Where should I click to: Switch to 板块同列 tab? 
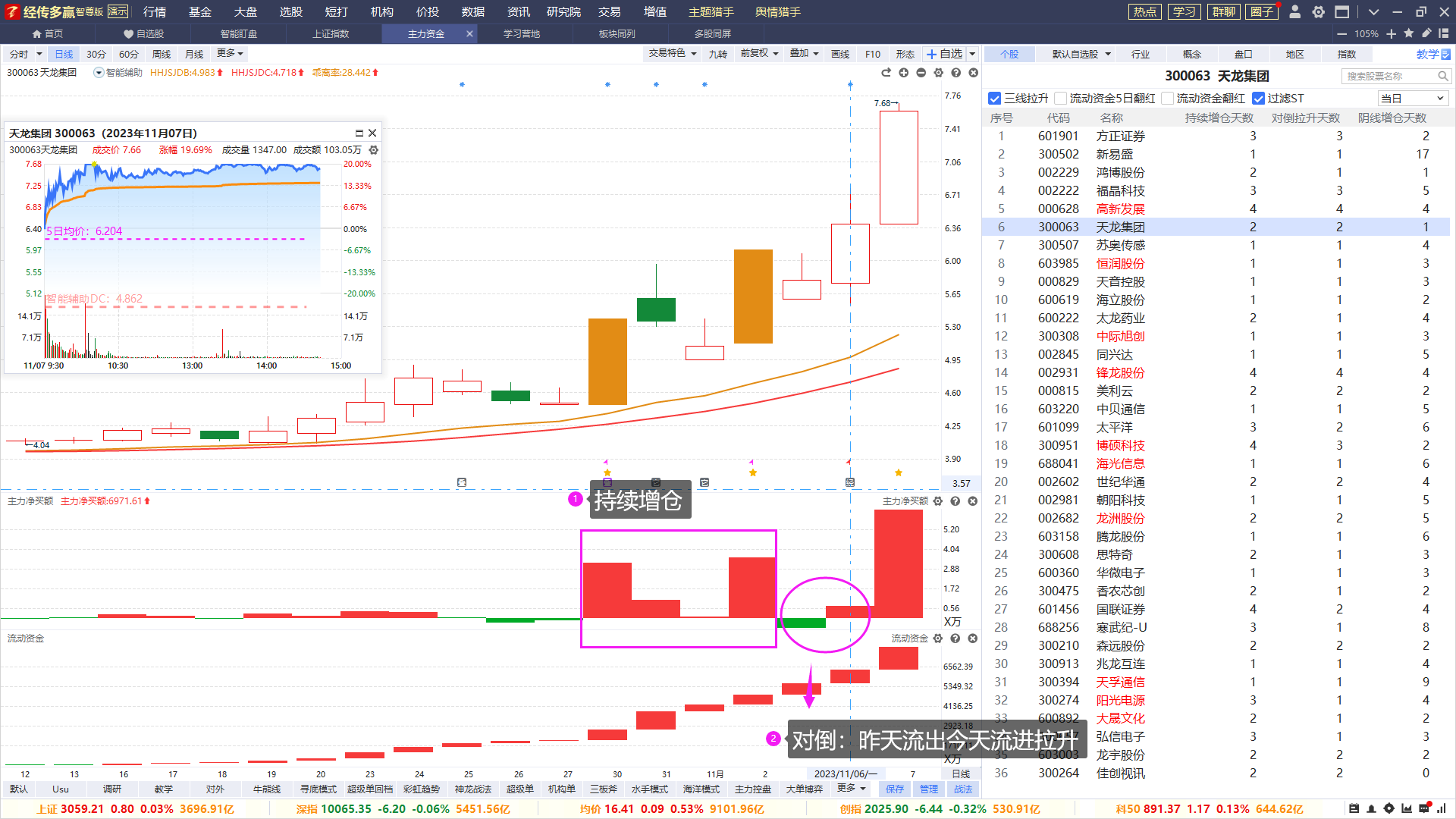pos(617,33)
